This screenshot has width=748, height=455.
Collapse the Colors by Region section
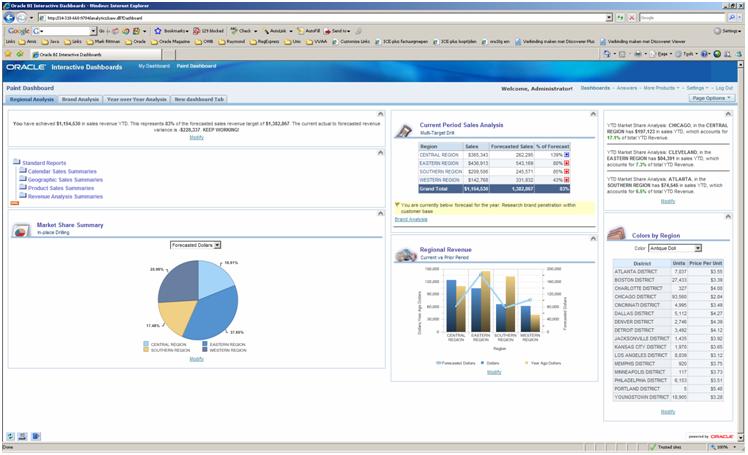point(728,217)
